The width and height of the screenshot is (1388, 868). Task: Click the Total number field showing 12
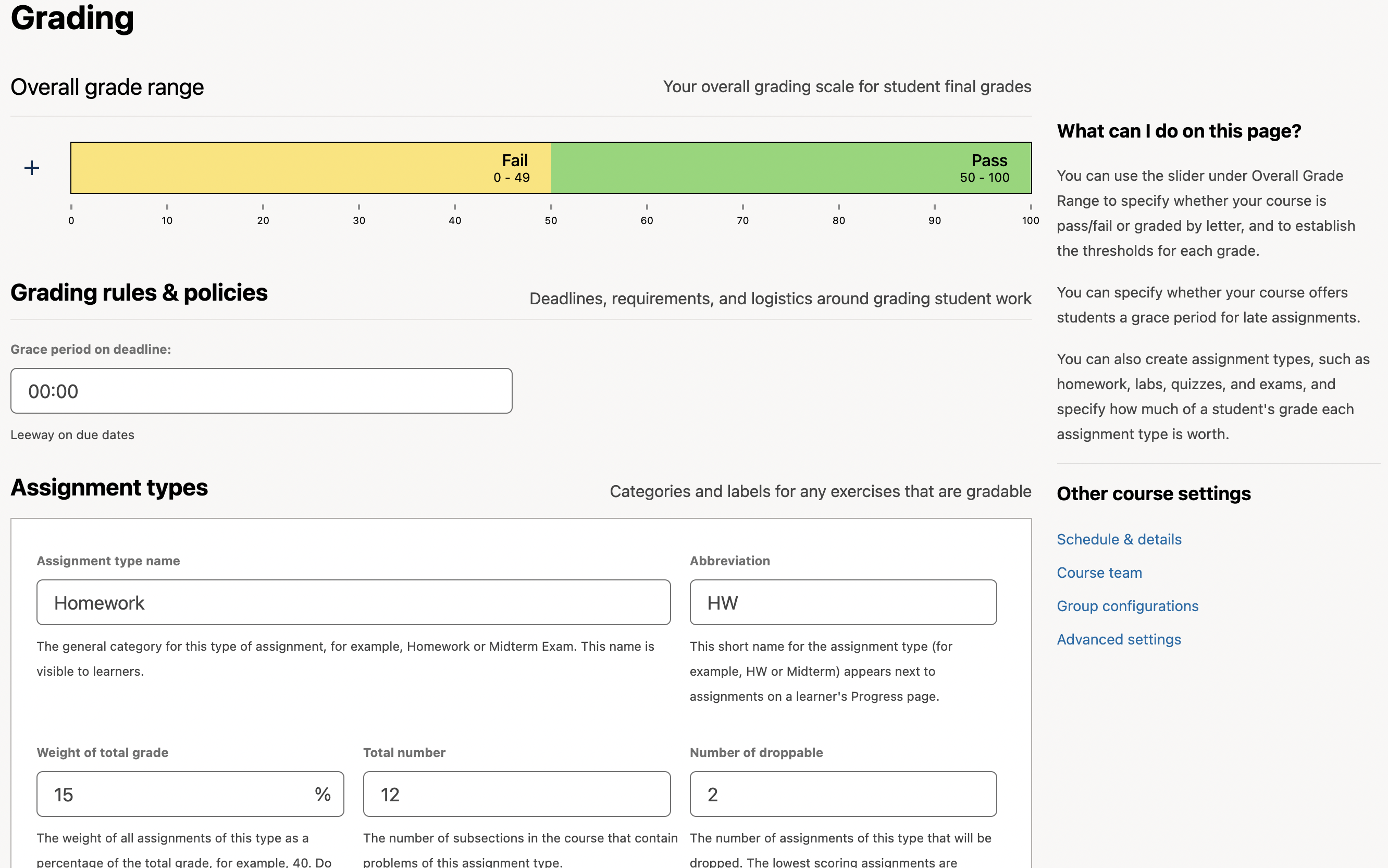coord(516,794)
